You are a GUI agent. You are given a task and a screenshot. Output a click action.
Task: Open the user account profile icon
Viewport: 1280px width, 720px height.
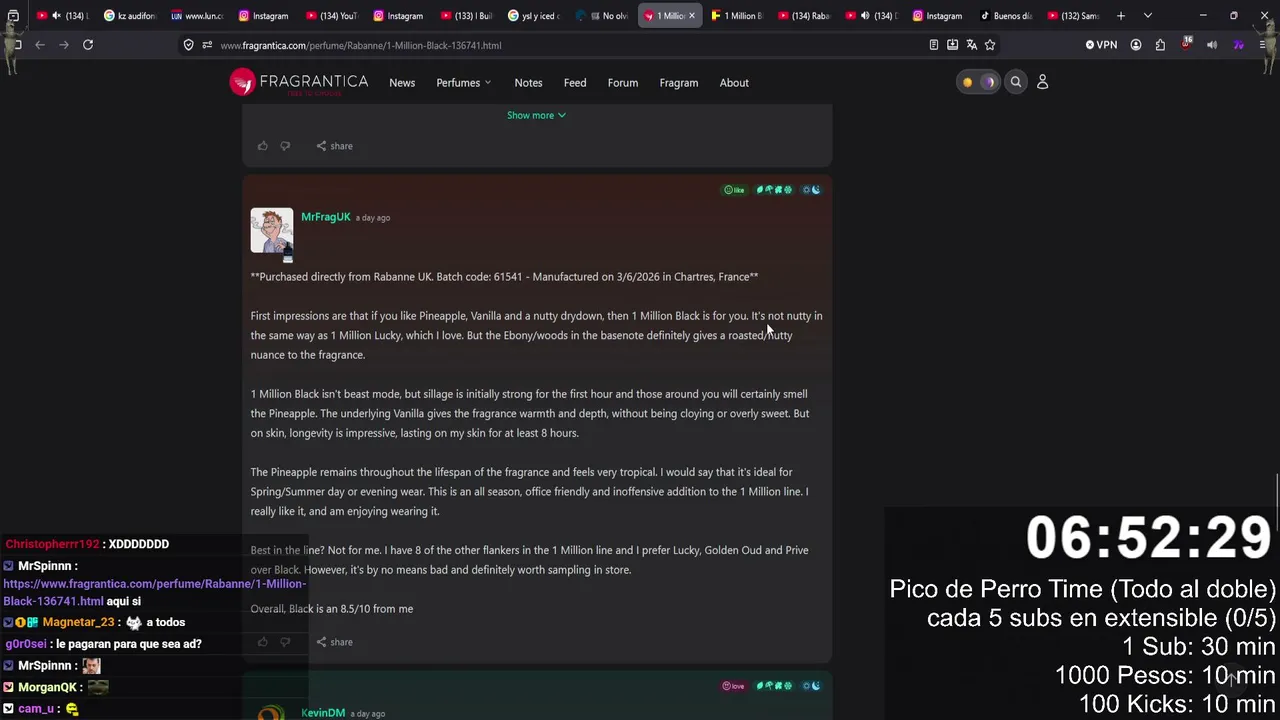1042,82
